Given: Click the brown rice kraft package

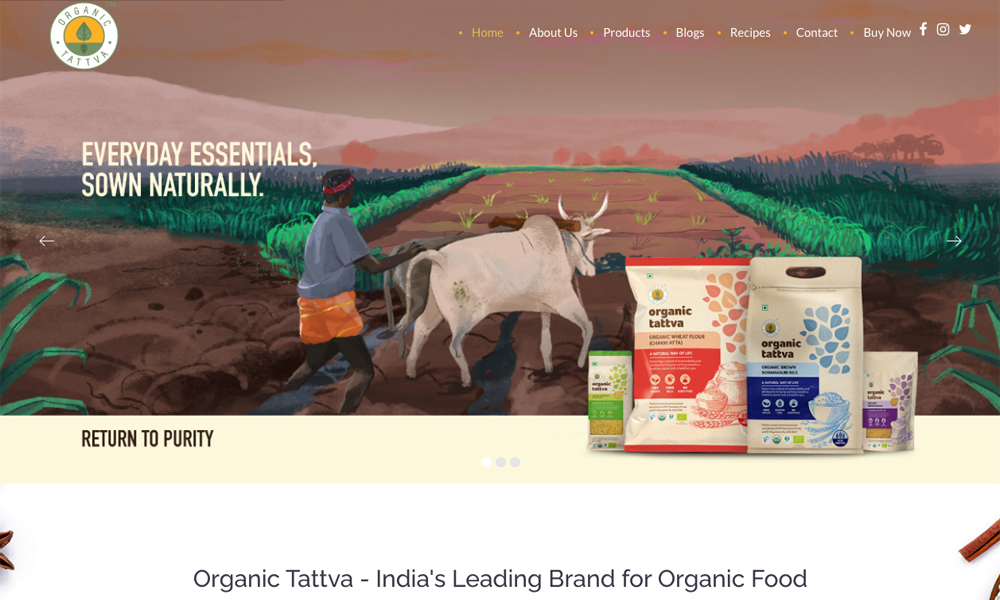Looking at the screenshot, I should tap(805, 356).
